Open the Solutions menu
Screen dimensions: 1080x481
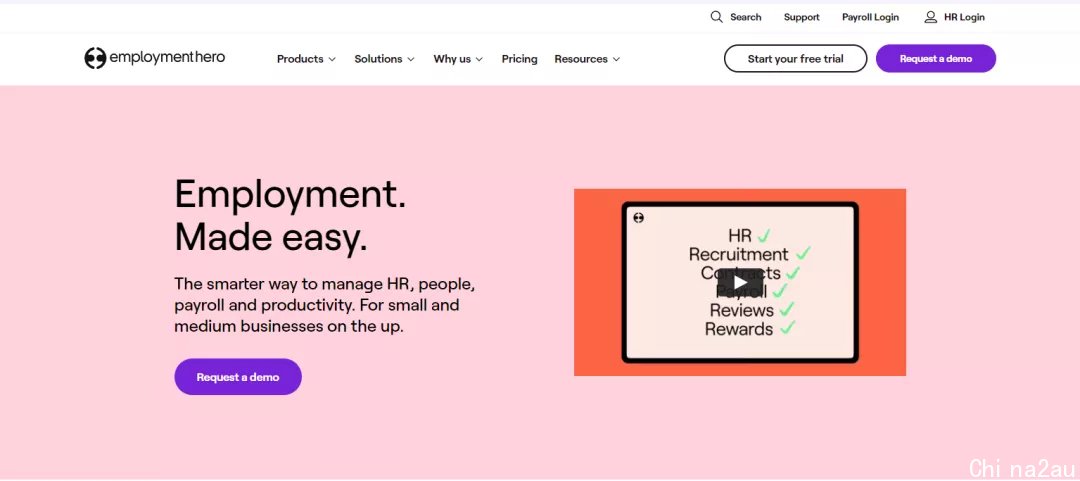(384, 59)
